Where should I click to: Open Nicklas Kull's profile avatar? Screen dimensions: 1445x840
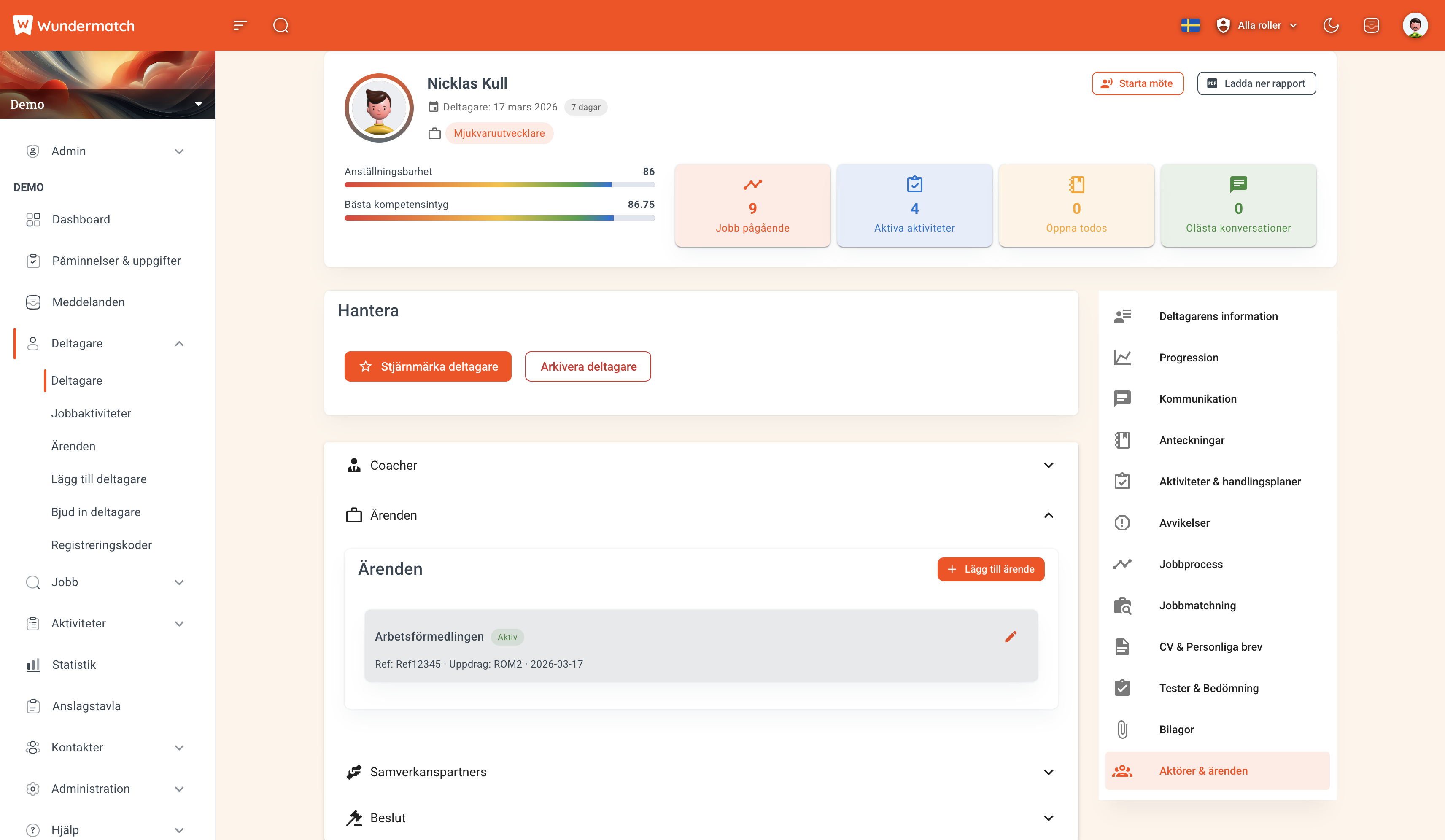[378, 108]
